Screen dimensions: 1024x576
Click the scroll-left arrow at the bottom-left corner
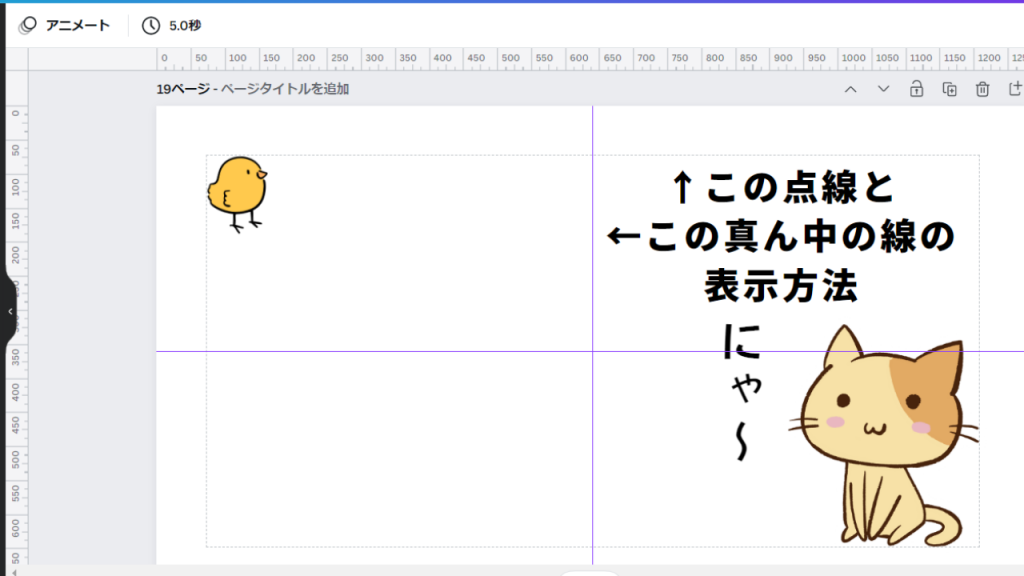14,572
